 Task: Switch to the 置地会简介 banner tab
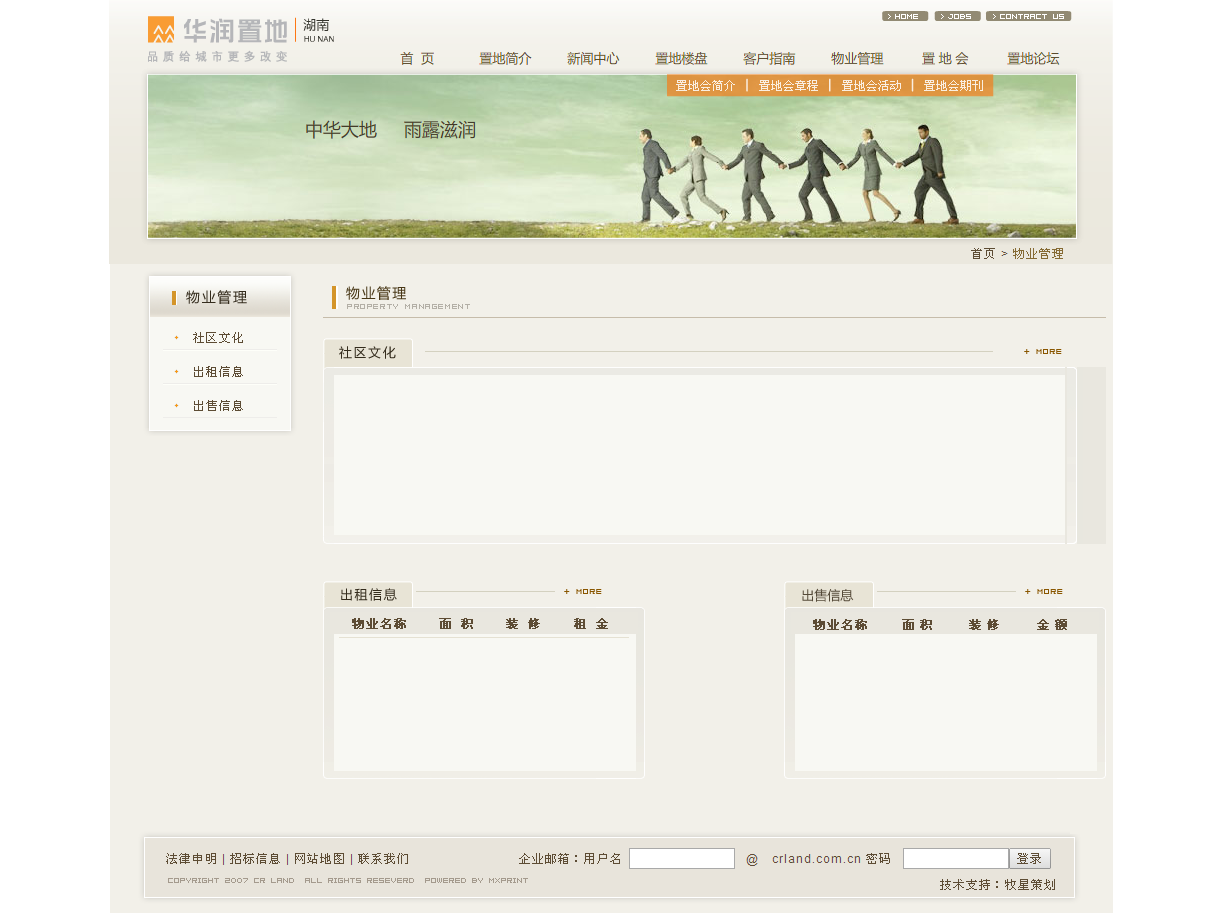(x=704, y=86)
